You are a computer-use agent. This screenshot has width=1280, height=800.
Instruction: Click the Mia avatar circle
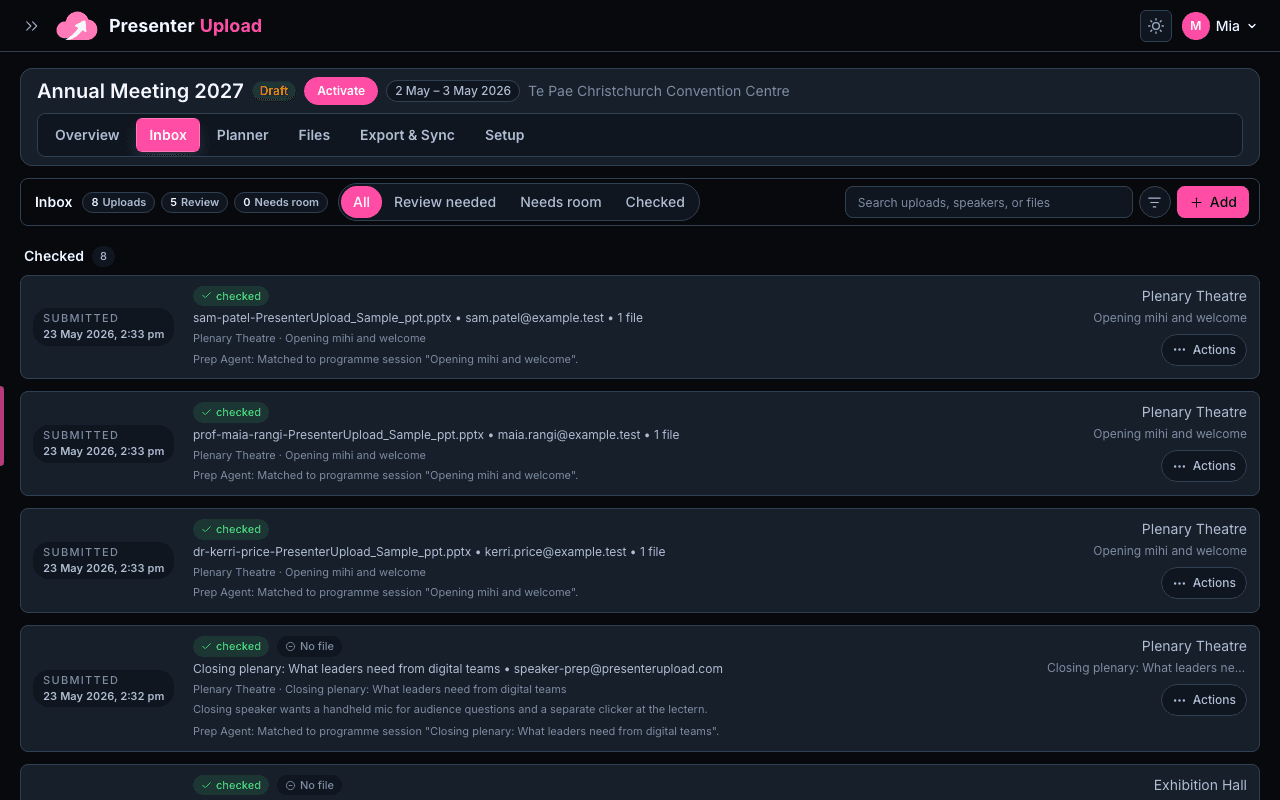tap(1196, 26)
